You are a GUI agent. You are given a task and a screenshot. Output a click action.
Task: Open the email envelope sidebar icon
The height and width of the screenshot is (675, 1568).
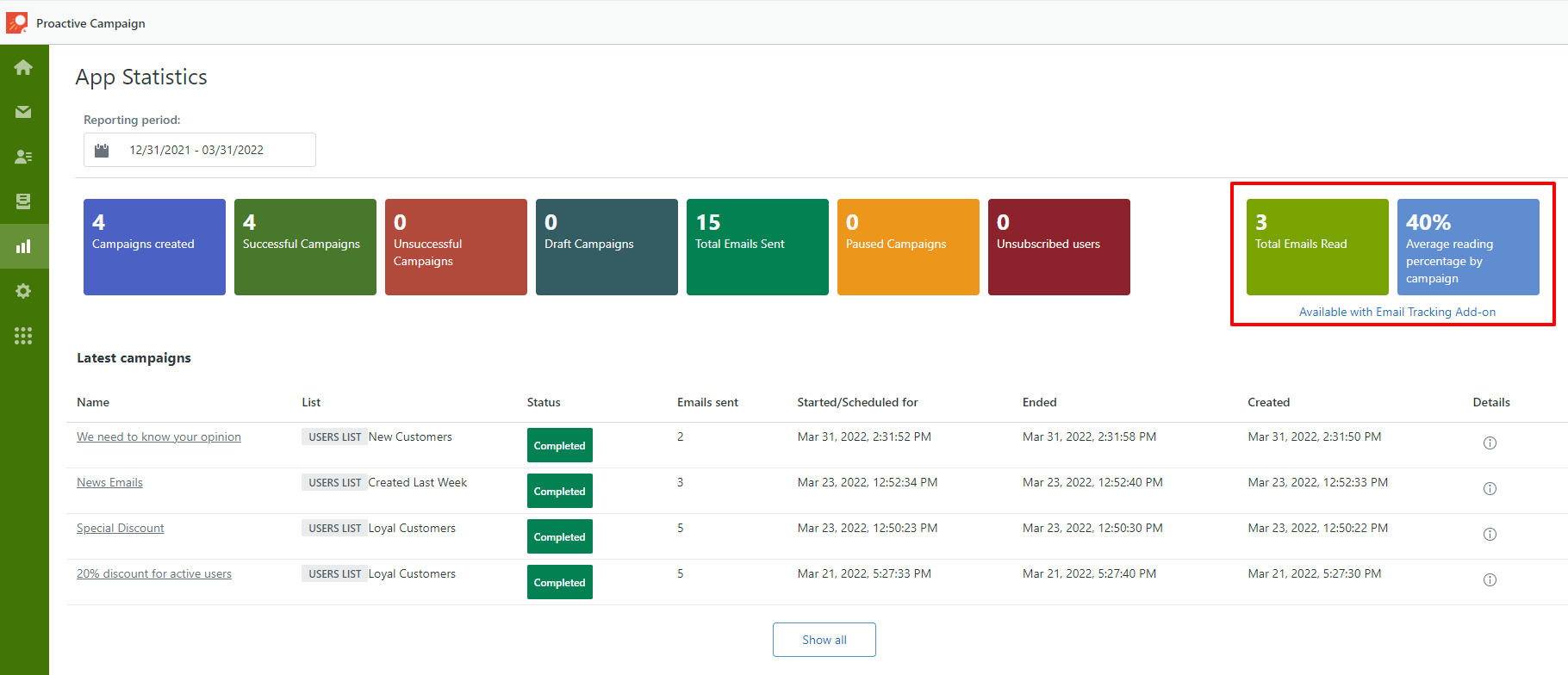[x=23, y=112]
